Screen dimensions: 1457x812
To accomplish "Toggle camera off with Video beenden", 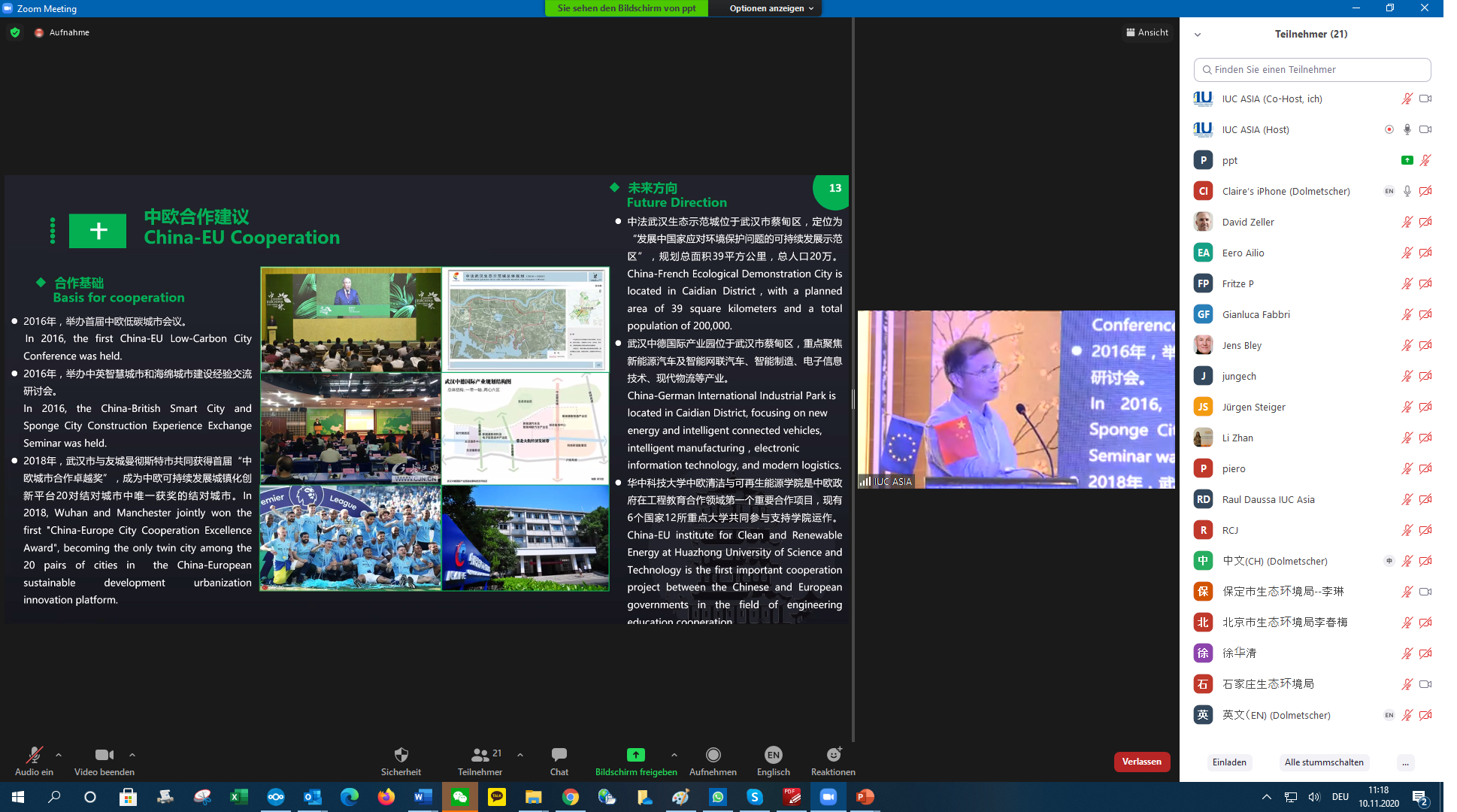I will [104, 754].
